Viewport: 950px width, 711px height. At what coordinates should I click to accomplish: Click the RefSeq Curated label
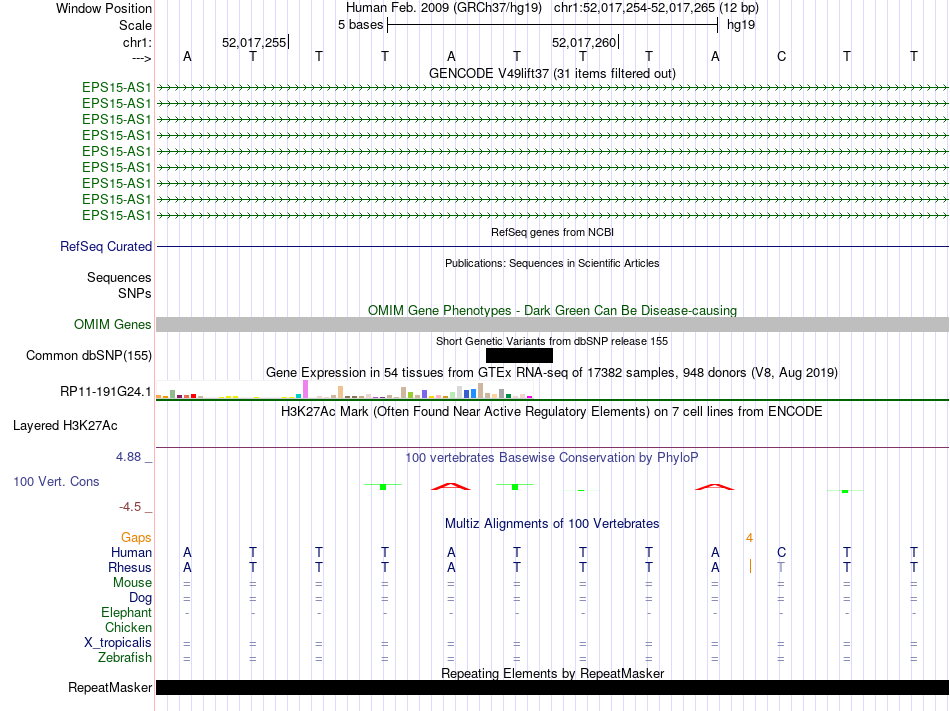pyautogui.click(x=106, y=246)
